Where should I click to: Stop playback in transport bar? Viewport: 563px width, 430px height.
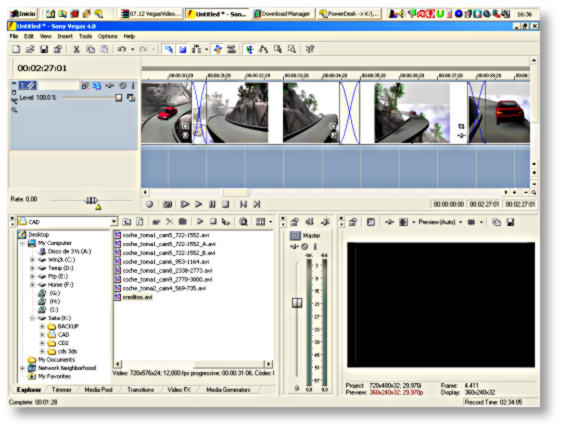point(225,204)
